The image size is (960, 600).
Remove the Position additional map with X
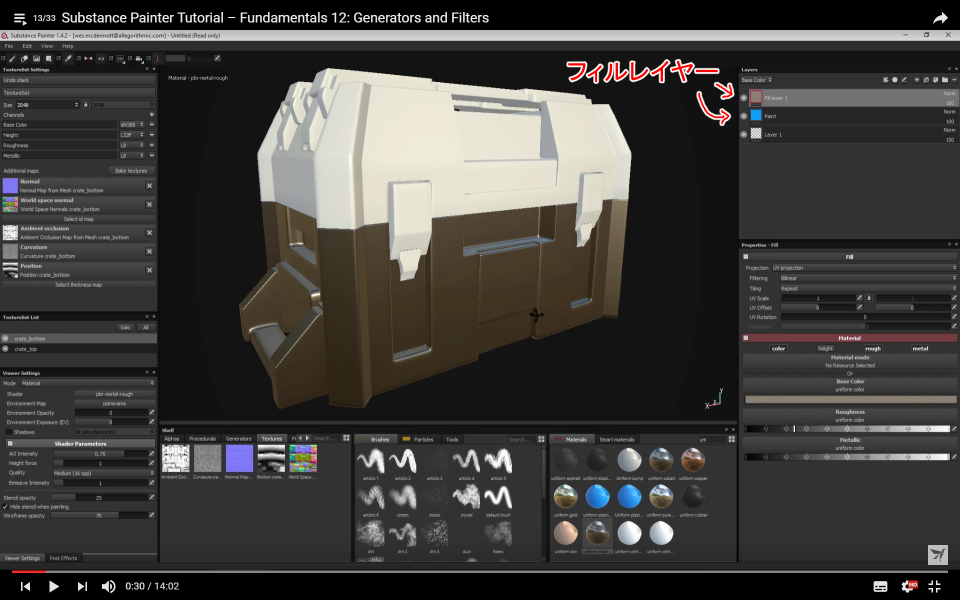pyautogui.click(x=149, y=270)
